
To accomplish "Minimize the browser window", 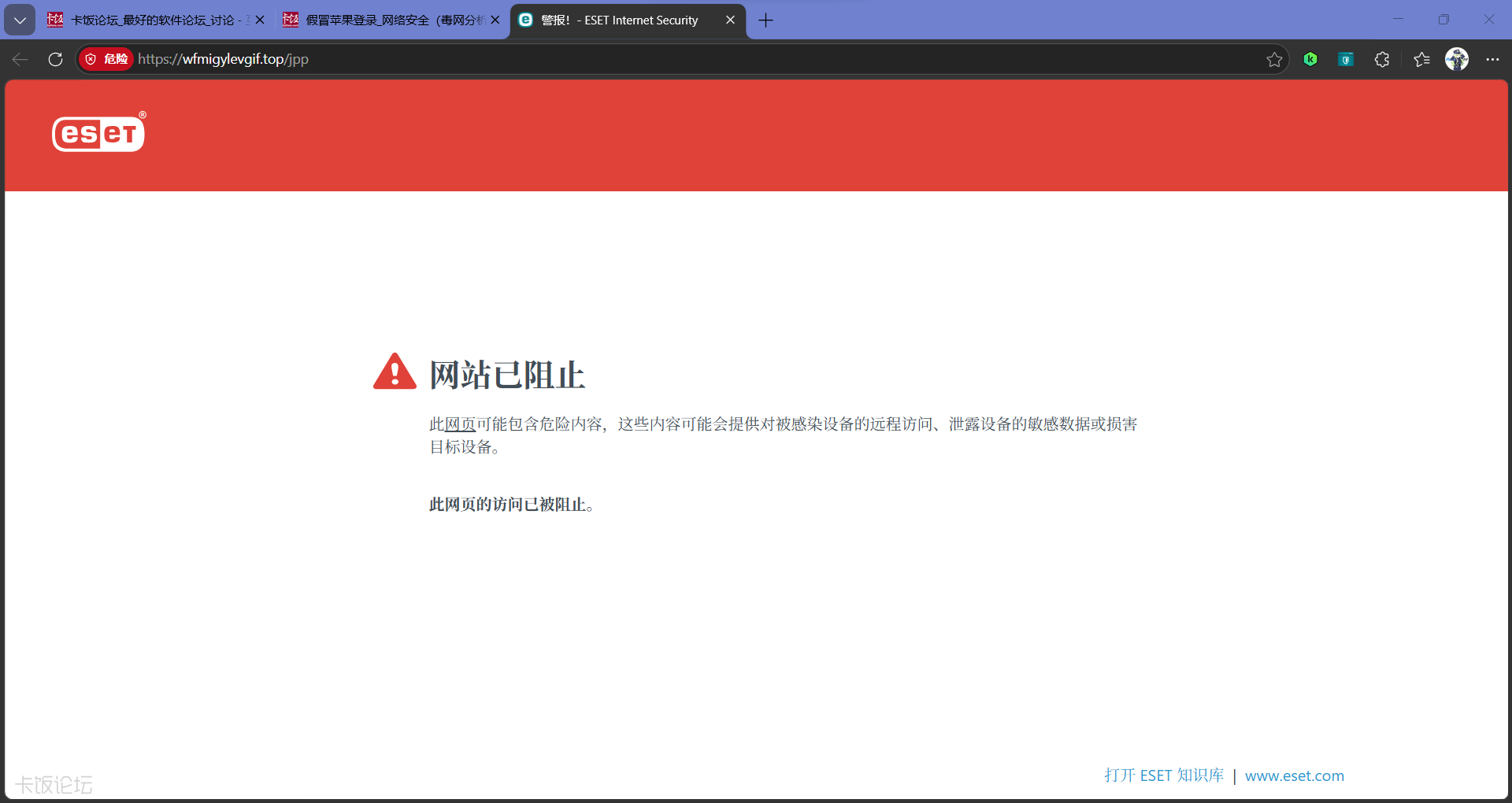I will pos(1398,20).
